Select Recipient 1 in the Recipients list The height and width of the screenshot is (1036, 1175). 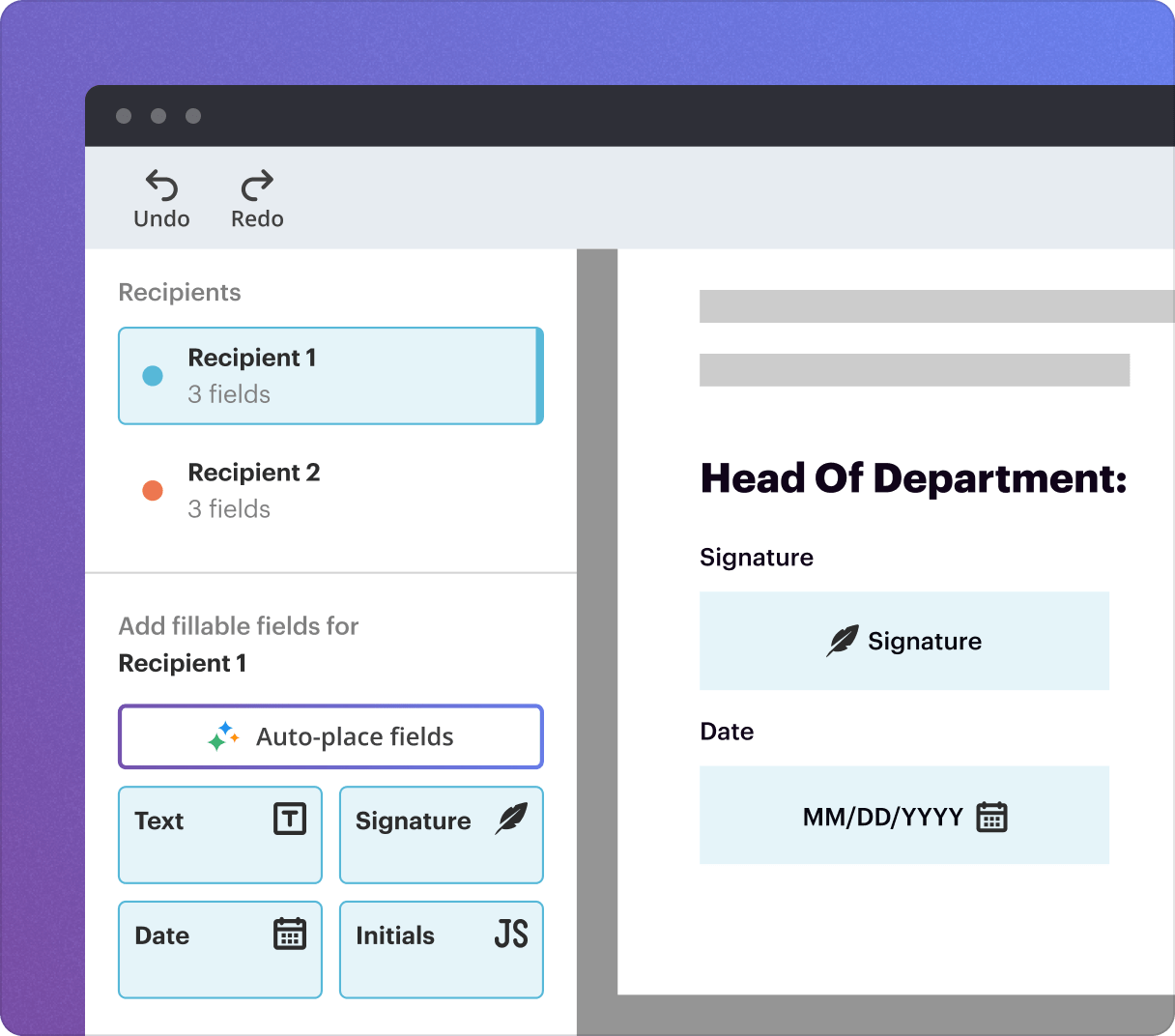click(x=330, y=376)
